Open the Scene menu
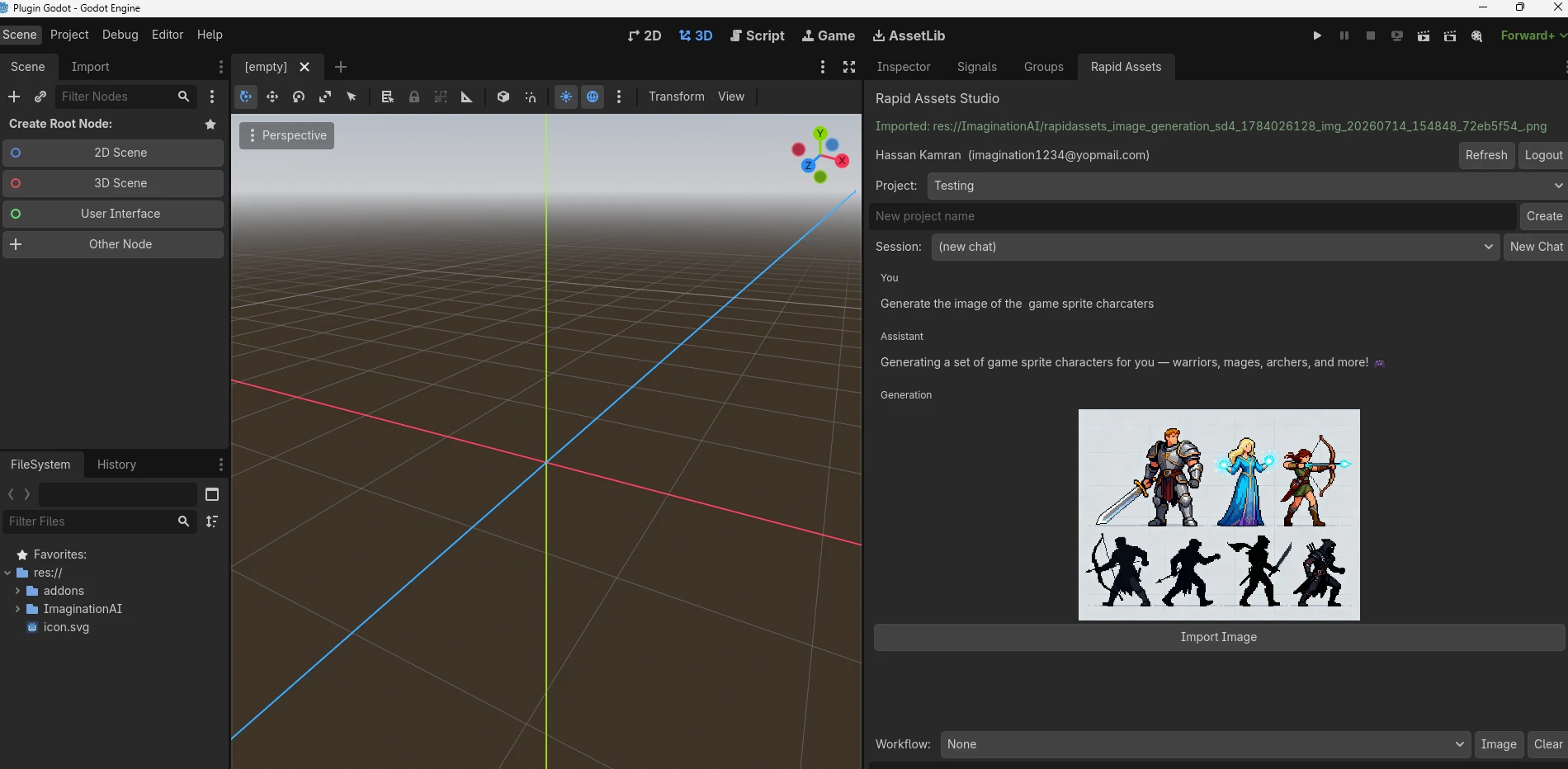 tap(20, 35)
